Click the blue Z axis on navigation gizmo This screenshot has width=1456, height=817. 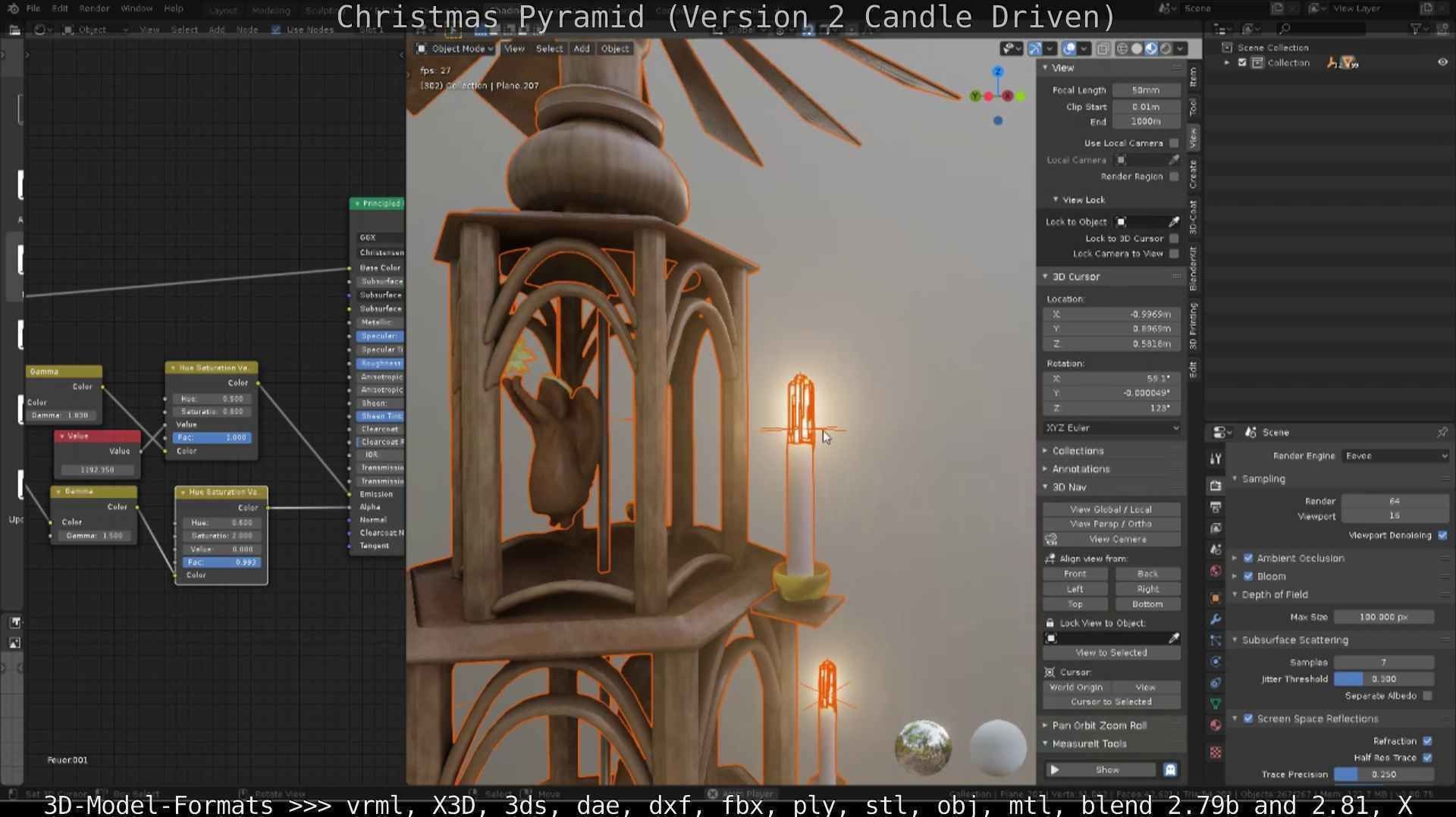click(x=998, y=71)
